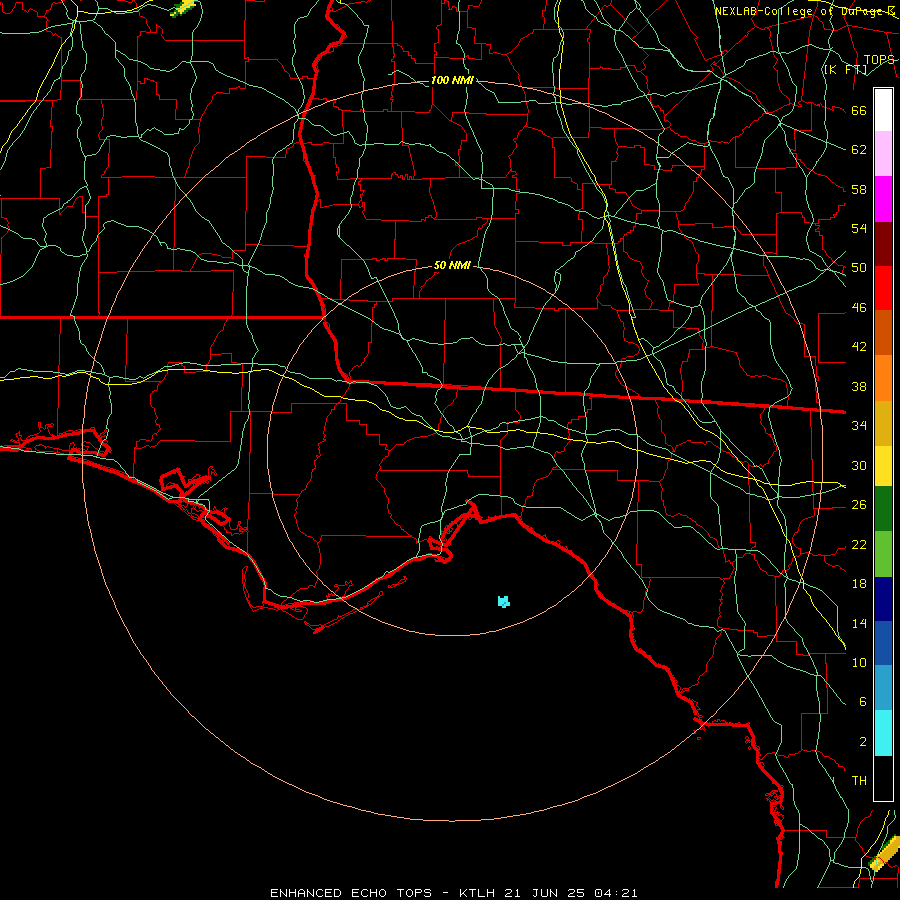900x900 pixels.
Task: Click the yellow-green echo at the top edge
Action: click(184, 7)
